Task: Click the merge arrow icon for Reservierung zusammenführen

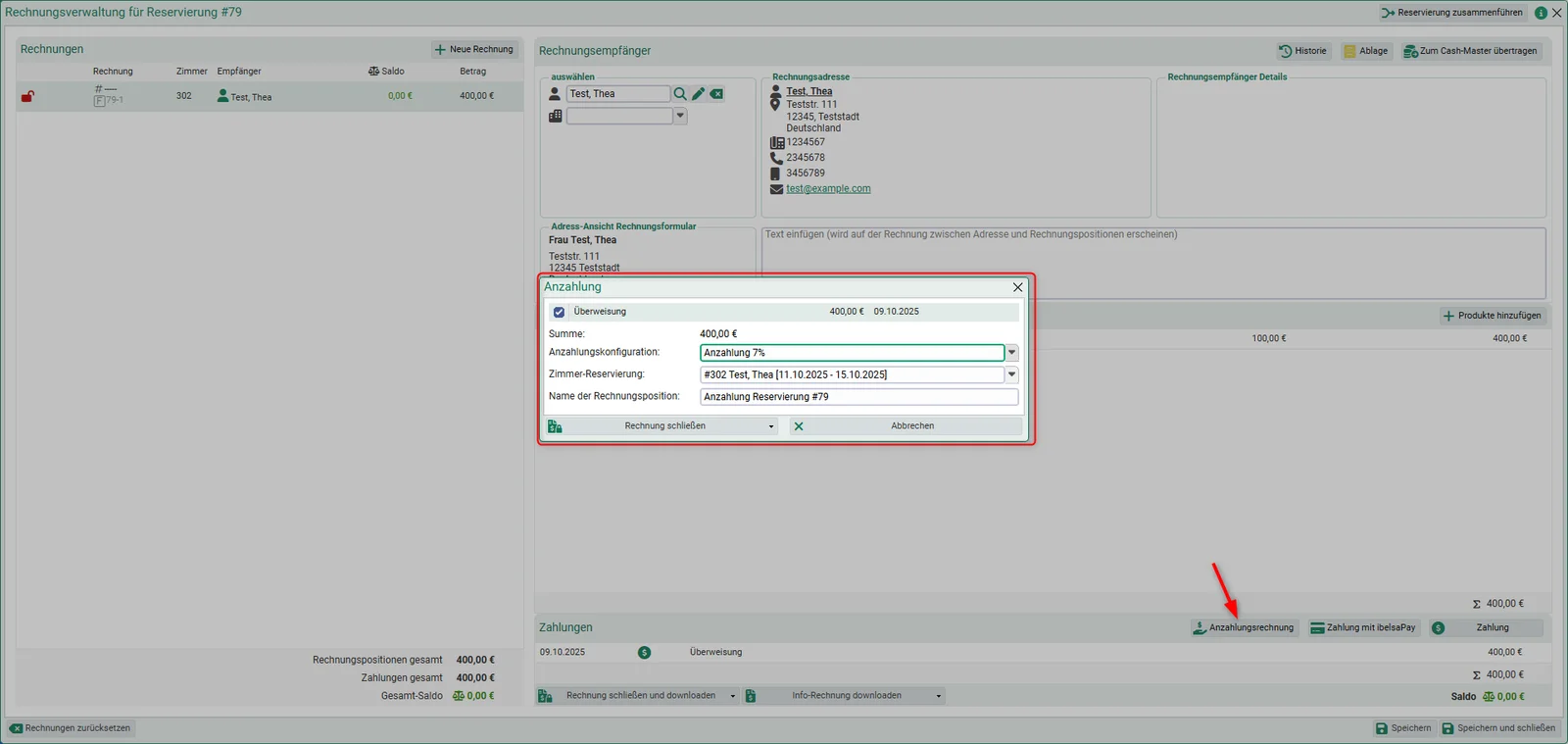Action: (1388, 13)
